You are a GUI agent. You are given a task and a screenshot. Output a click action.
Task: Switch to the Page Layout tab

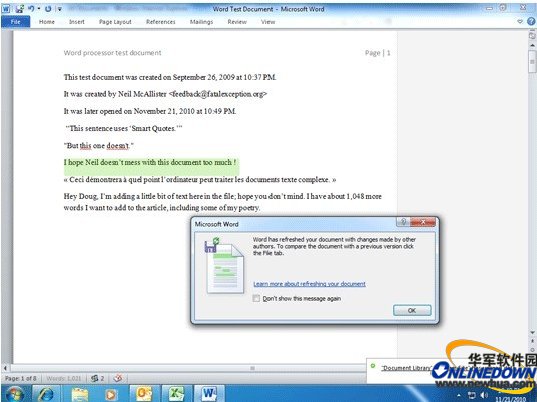[x=115, y=22]
